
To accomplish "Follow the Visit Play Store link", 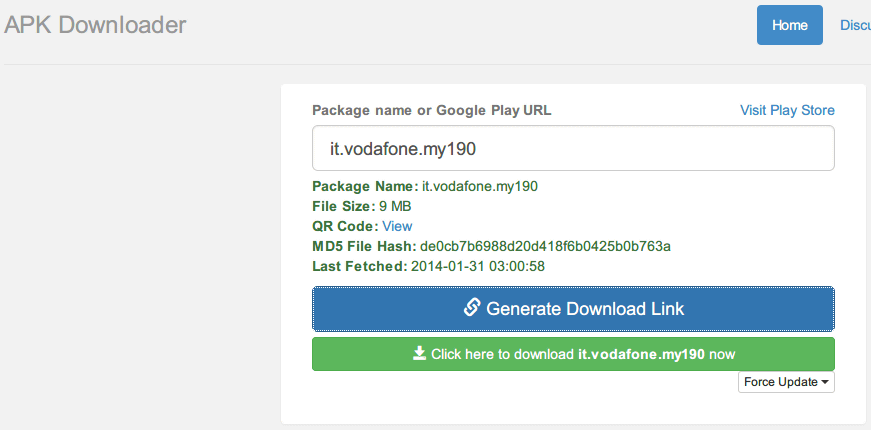I will [787, 110].
